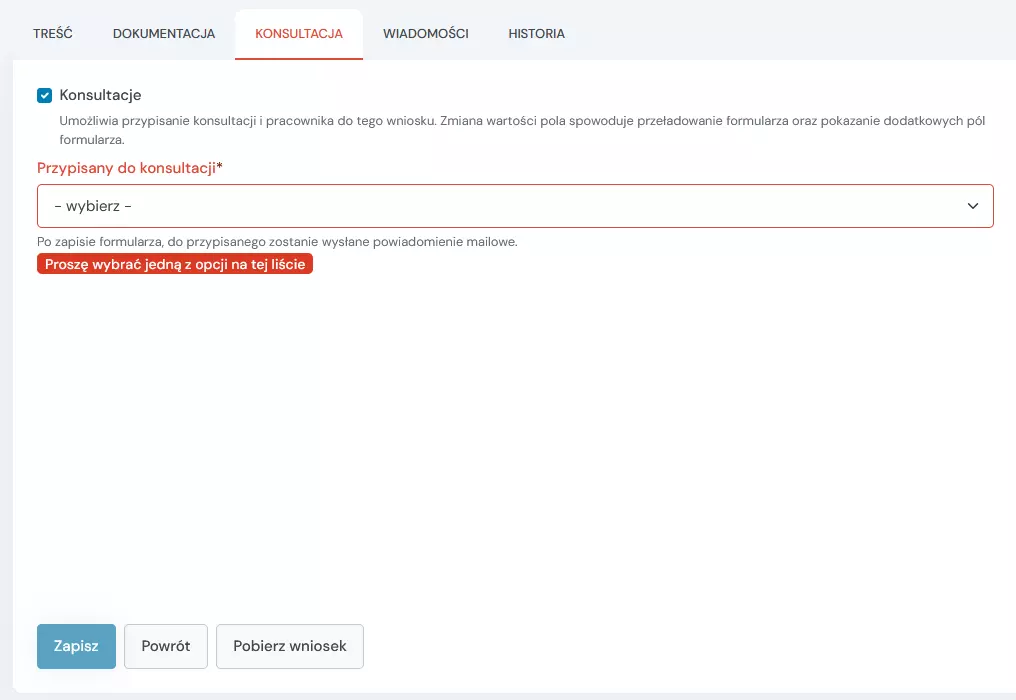The image size is (1016, 700).
Task: Open the "- wybierz -" dropdown list
Action: click(x=515, y=206)
